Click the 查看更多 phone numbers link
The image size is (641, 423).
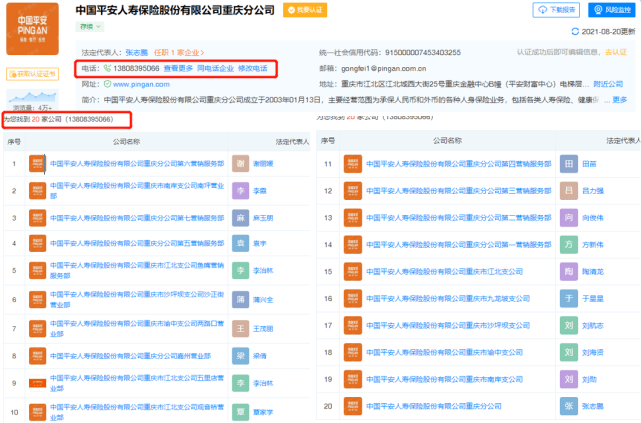[178, 68]
